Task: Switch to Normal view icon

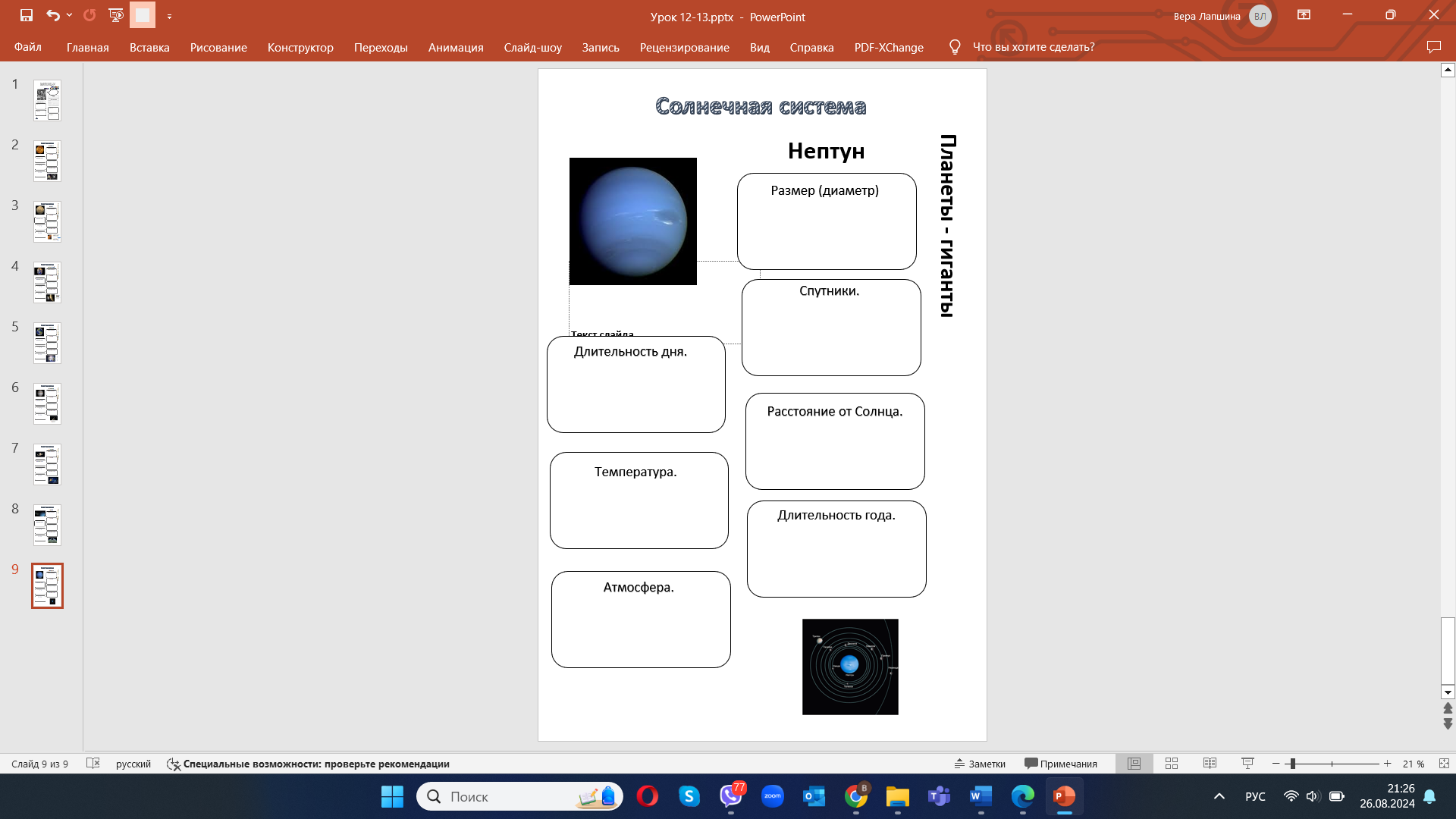Action: [1134, 764]
